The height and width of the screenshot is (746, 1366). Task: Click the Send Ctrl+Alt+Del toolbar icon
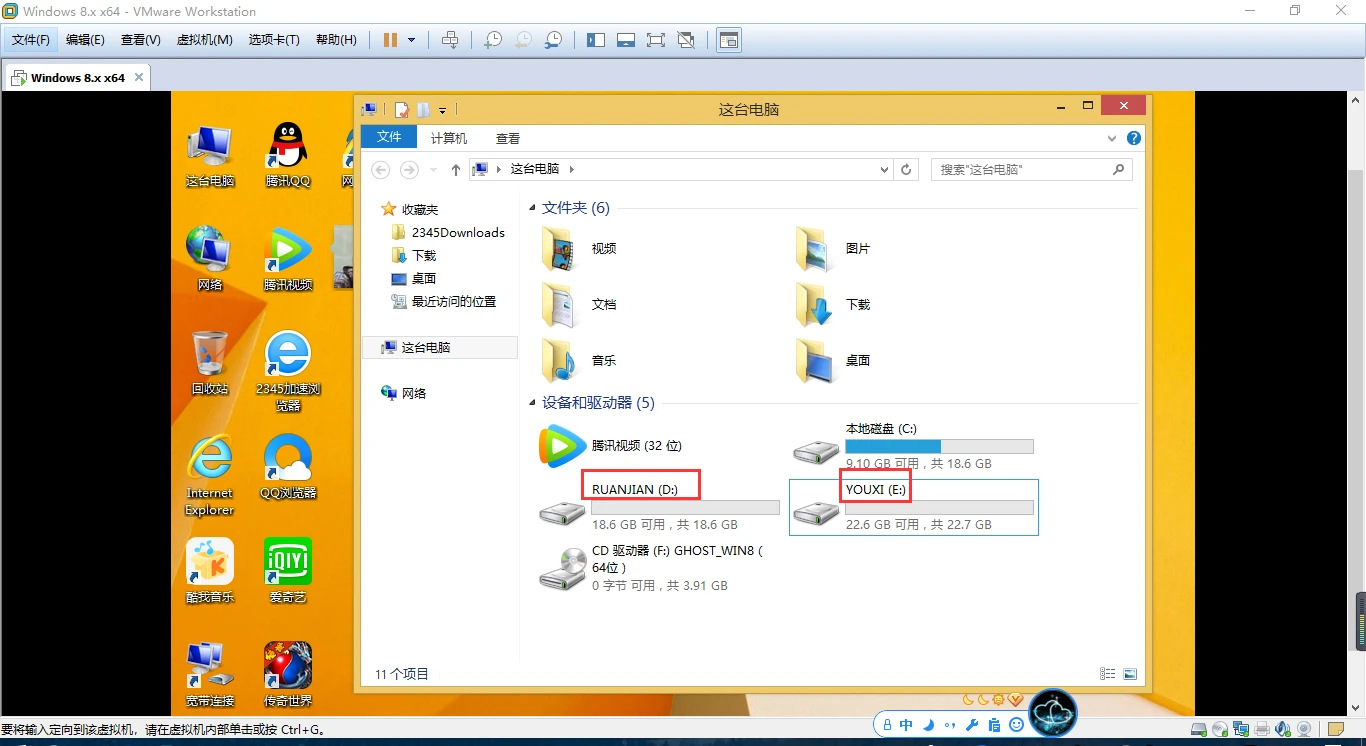pos(450,40)
